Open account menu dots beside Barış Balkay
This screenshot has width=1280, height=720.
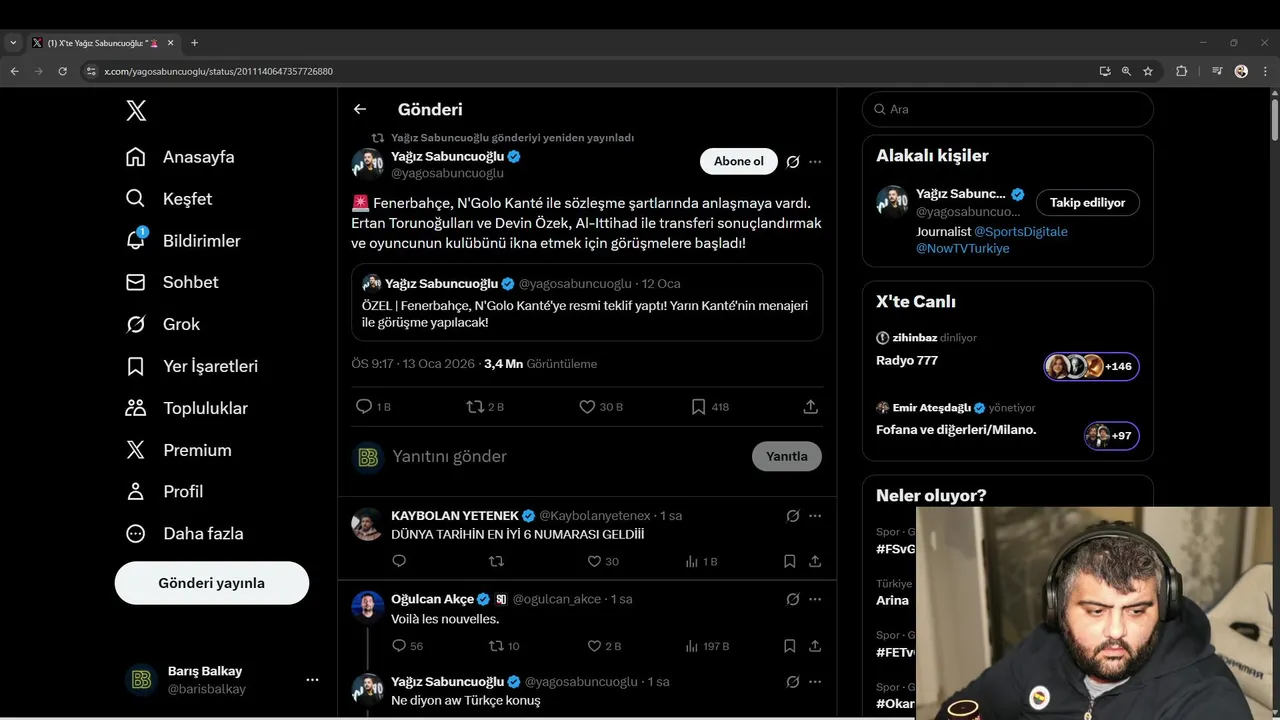[312, 680]
